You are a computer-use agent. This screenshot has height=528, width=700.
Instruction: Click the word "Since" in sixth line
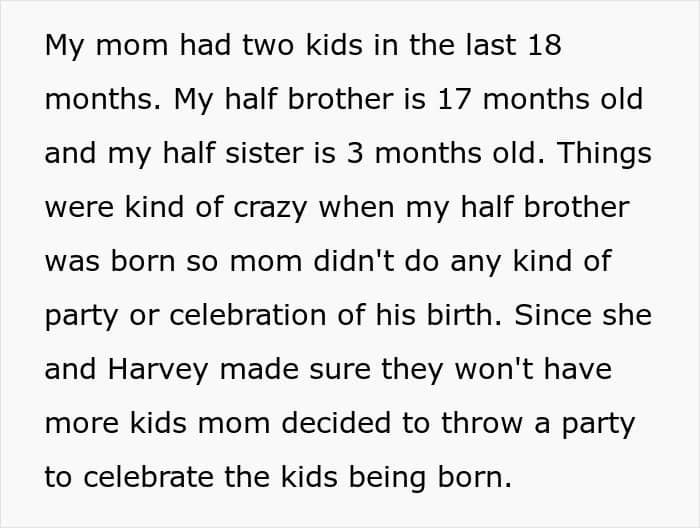click(553, 315)
